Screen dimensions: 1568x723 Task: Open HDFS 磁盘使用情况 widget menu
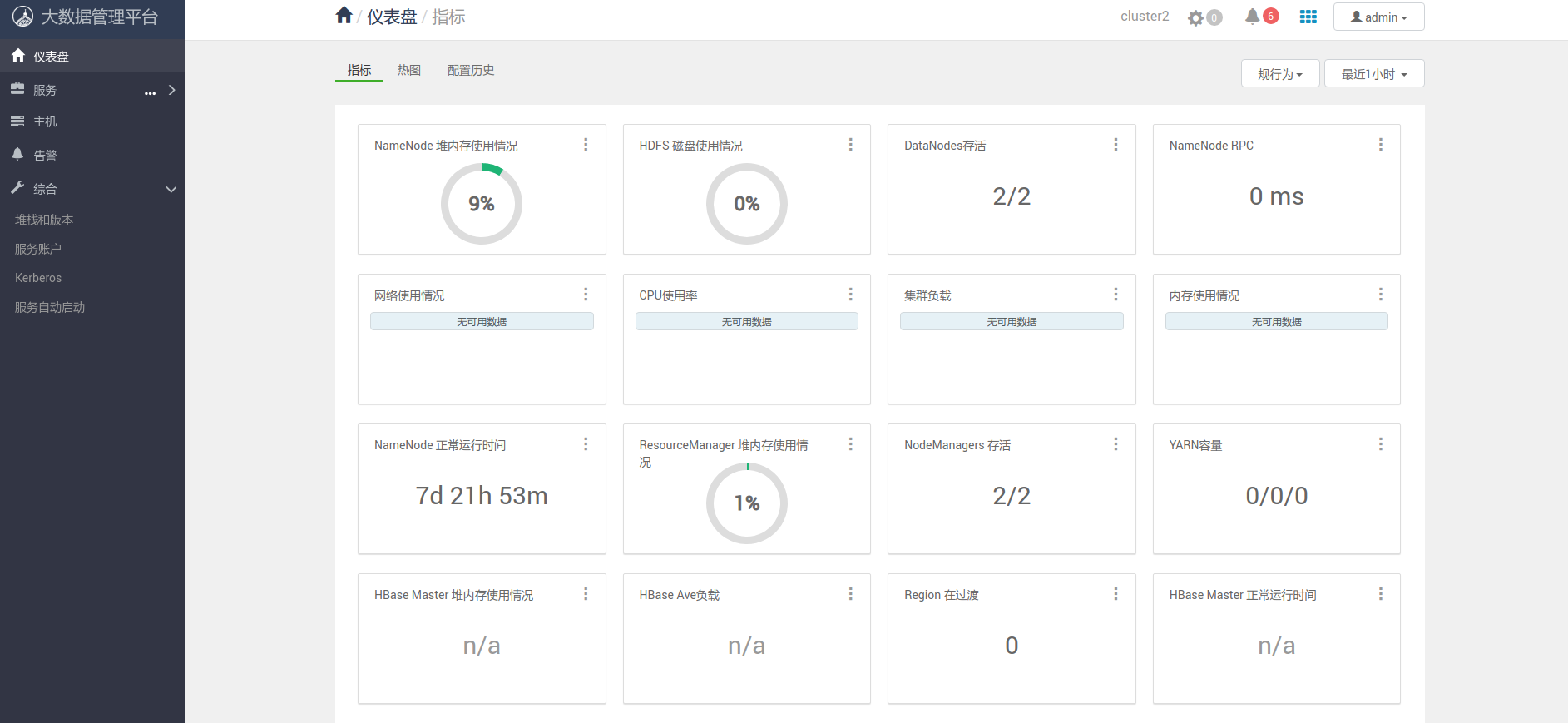tap(850, 145)
